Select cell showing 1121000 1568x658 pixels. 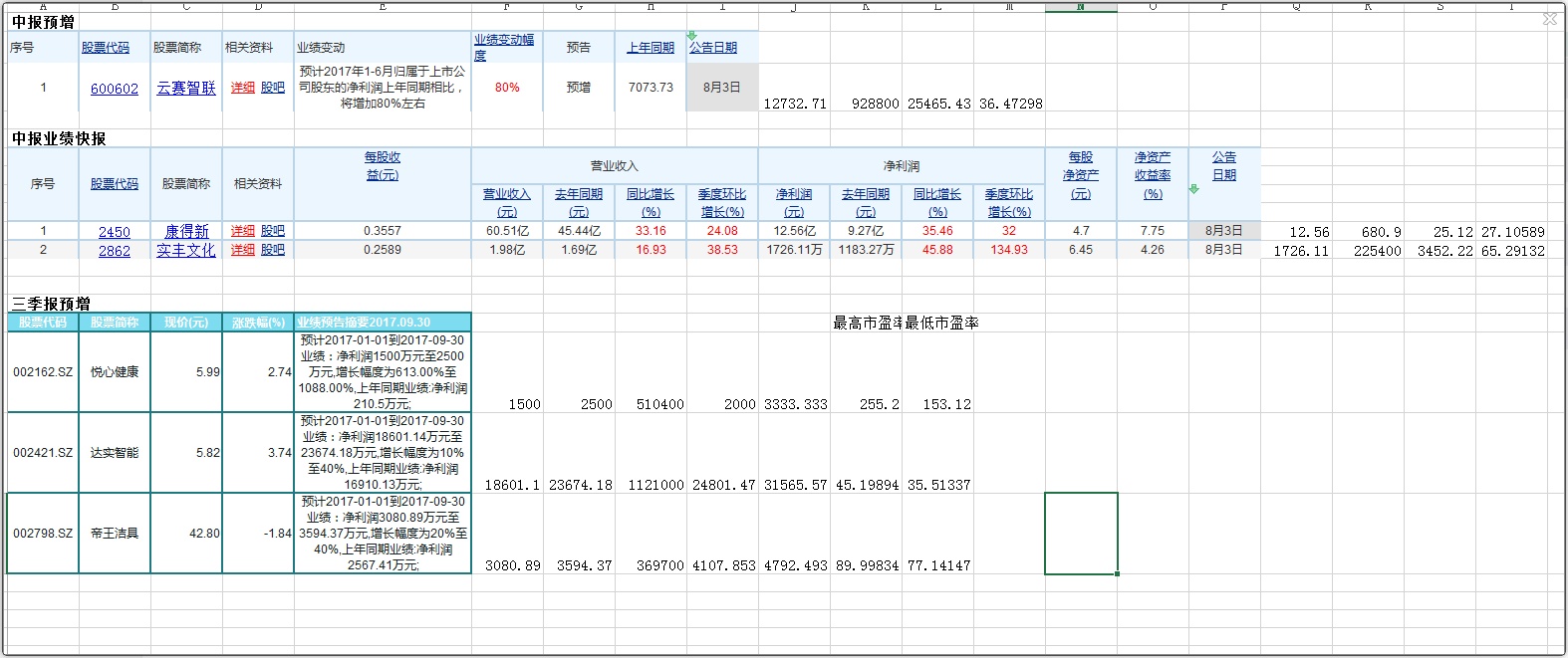point(651,453)
